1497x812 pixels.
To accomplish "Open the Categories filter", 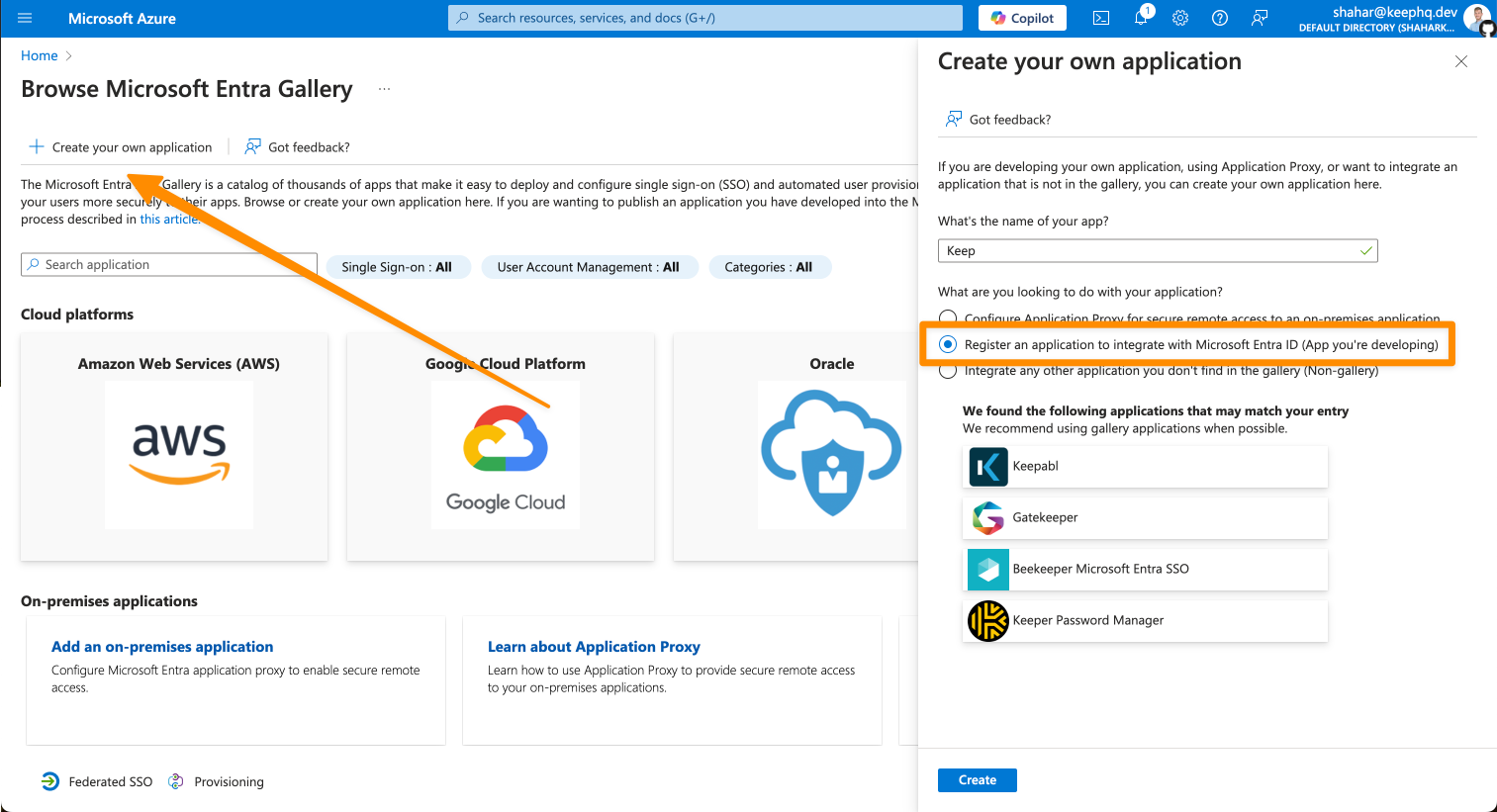I will point(769,267).
